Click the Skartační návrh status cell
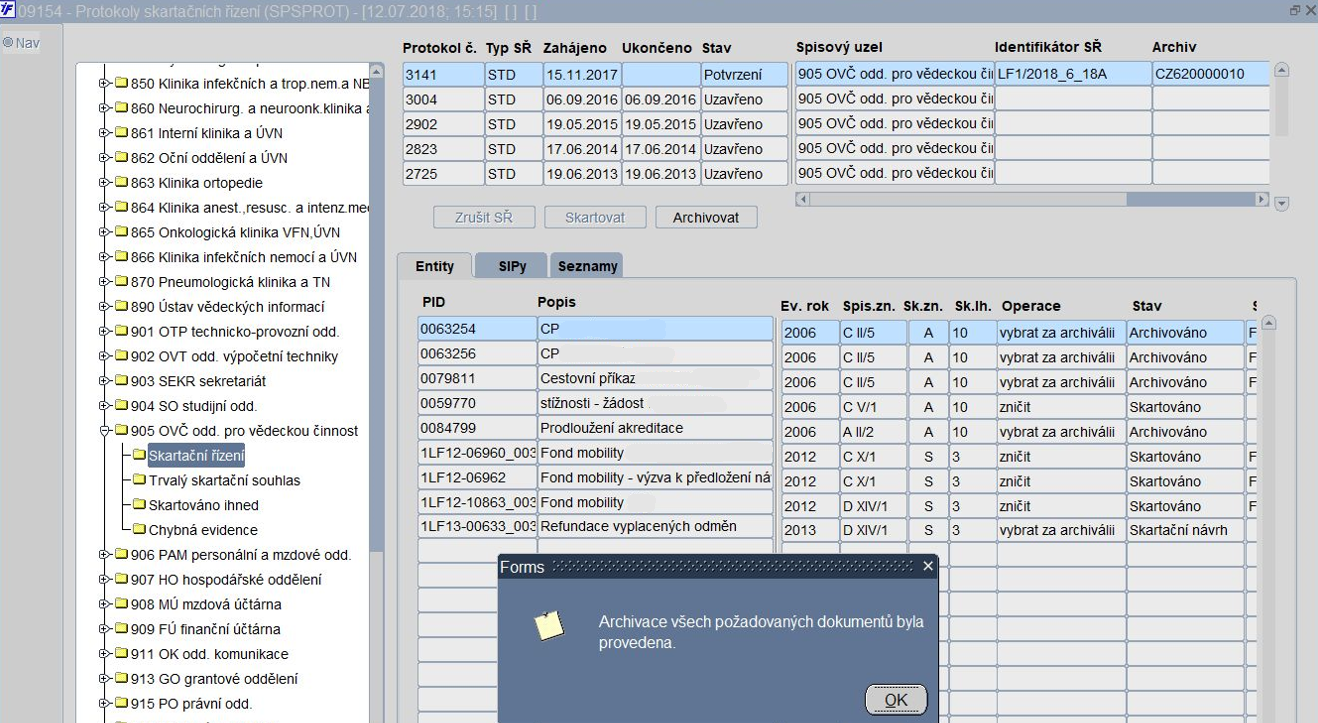Screen dimensions: 1318x723 tap(1186, 530)
